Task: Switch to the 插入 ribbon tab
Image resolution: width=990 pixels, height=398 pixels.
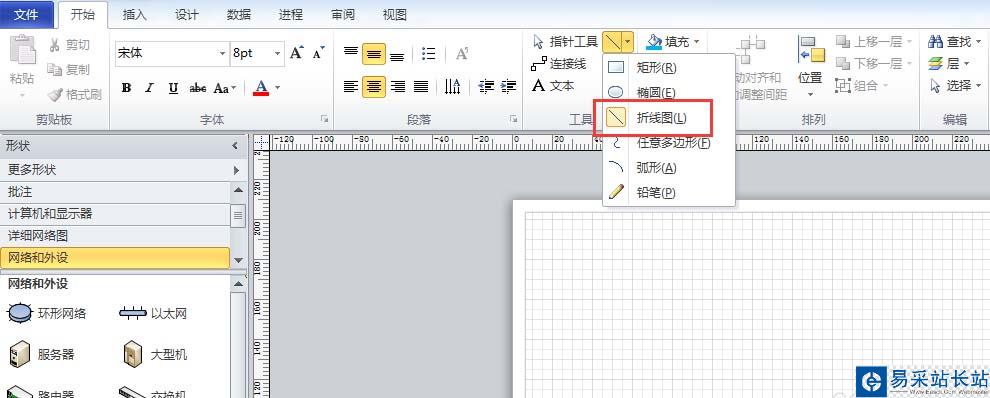Action: click(x=134, y=15)
